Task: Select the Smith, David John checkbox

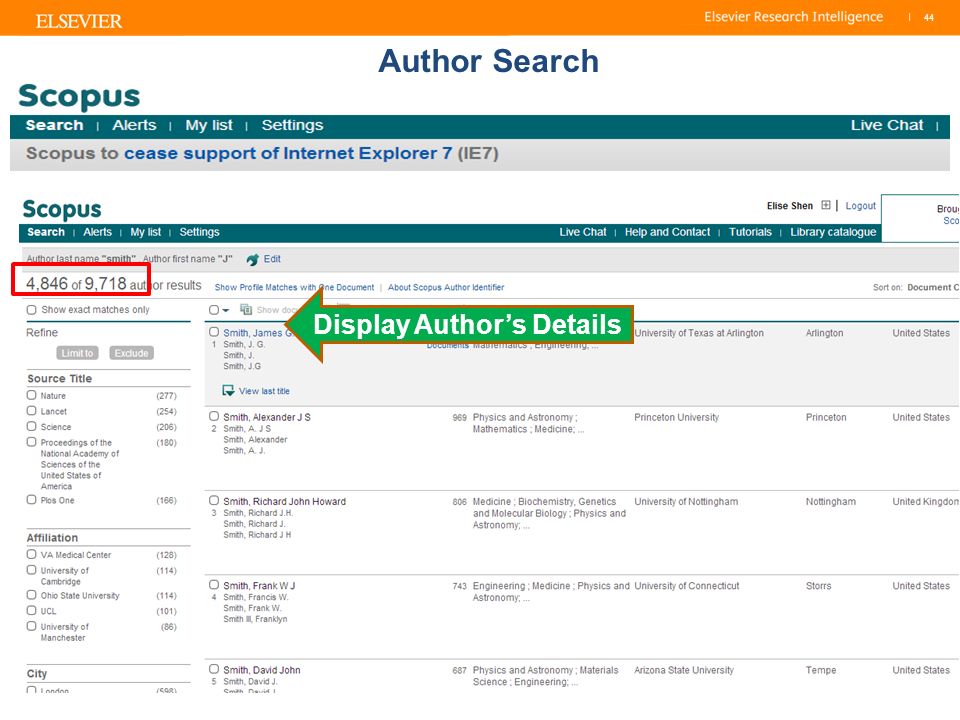Action: (214, 669)
